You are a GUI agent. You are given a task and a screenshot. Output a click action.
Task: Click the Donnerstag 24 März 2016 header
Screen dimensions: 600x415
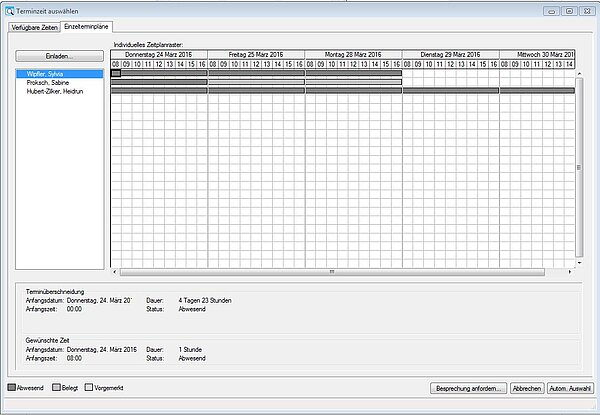(x=159, y=53)
